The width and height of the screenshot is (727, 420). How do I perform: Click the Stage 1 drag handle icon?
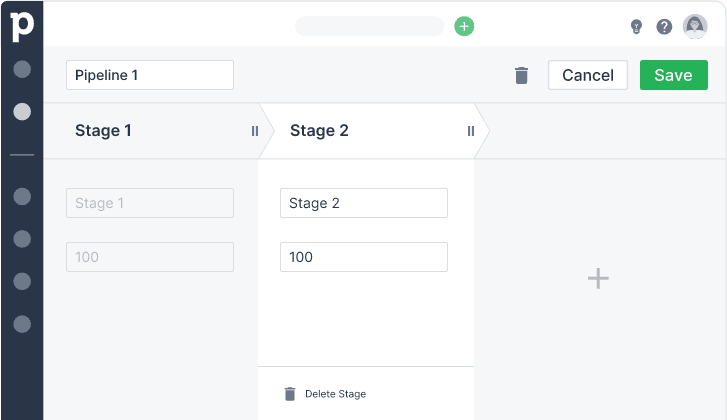(255, 131)
